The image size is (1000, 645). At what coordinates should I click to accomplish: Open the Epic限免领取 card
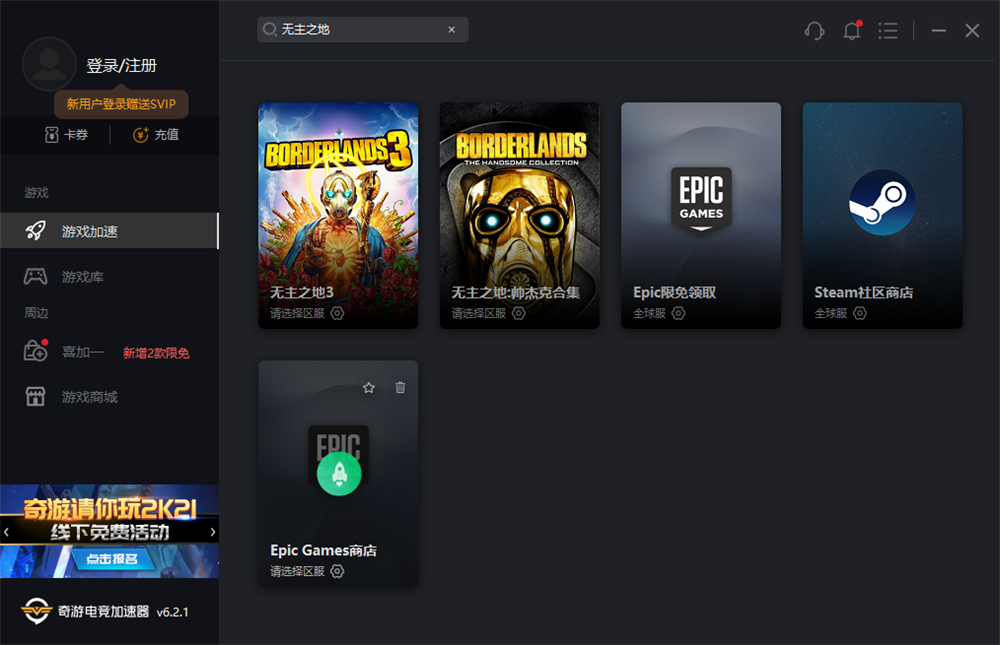pyautogui.click(x=701, y=216)
